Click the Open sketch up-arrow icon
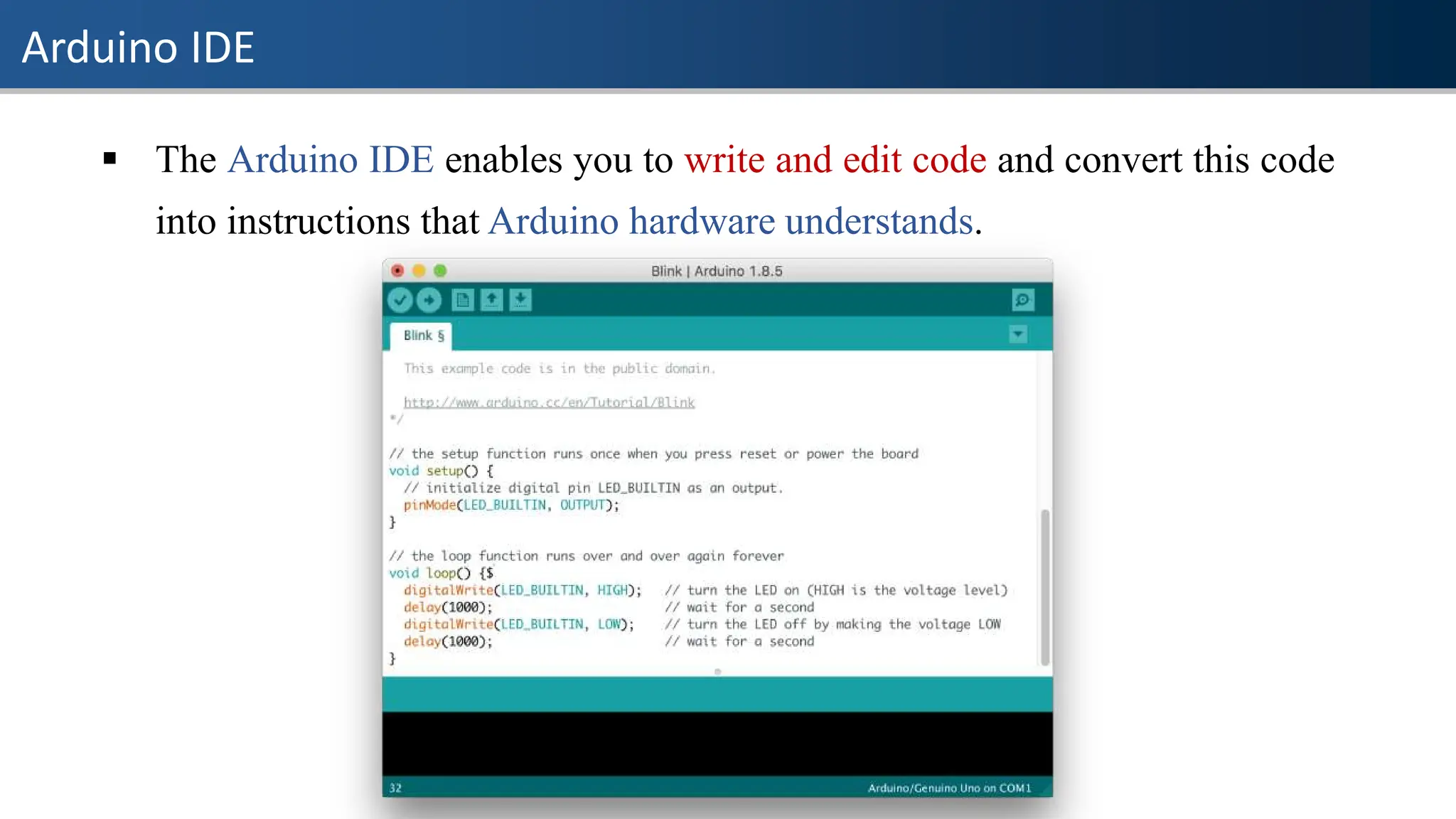The image size is (1456, 819). pyautogui.click(x=491, y=300)
